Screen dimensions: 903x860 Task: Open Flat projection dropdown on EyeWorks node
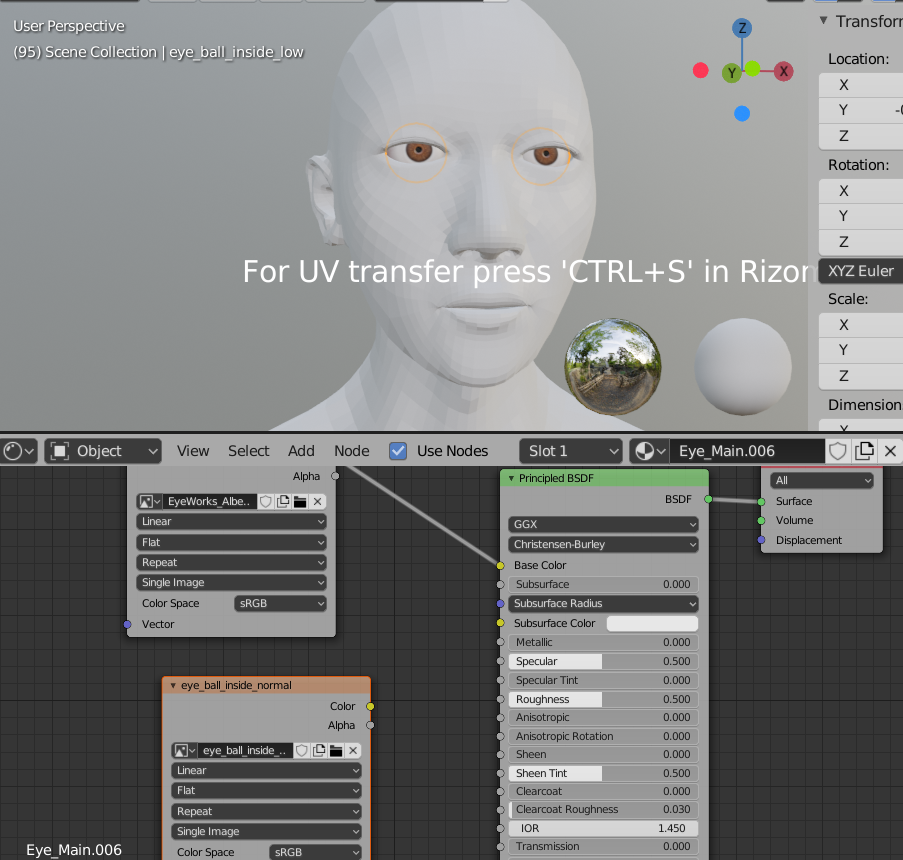(x=232, y=543)
